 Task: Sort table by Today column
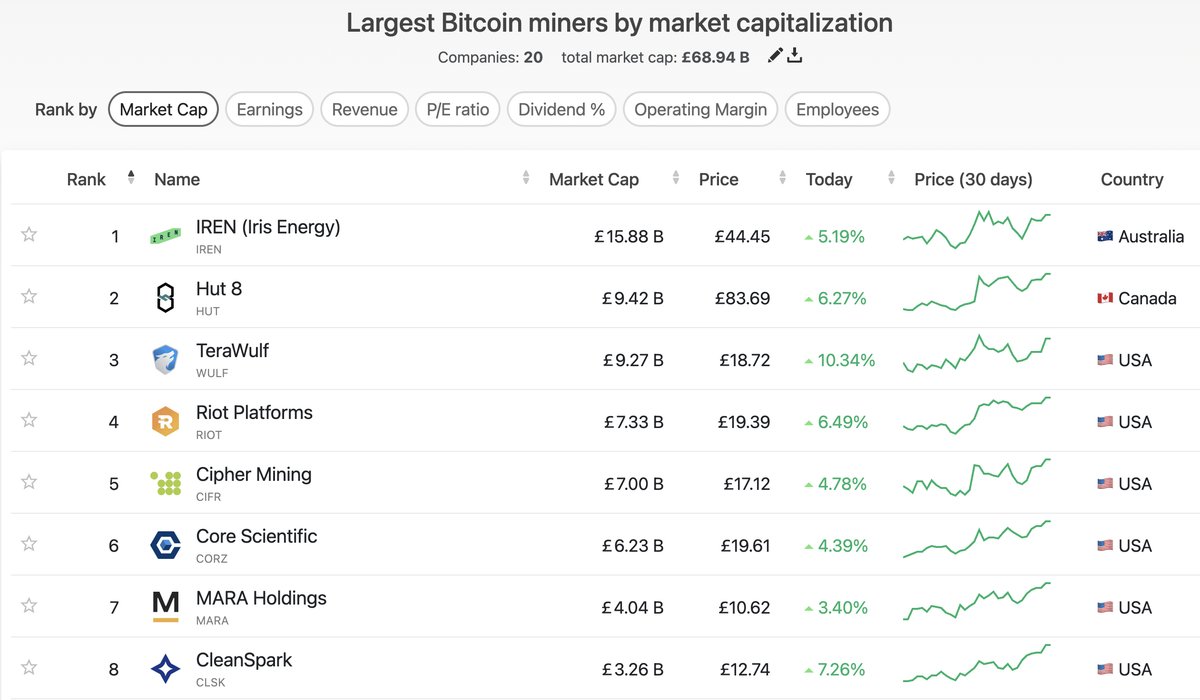(829, 180)
